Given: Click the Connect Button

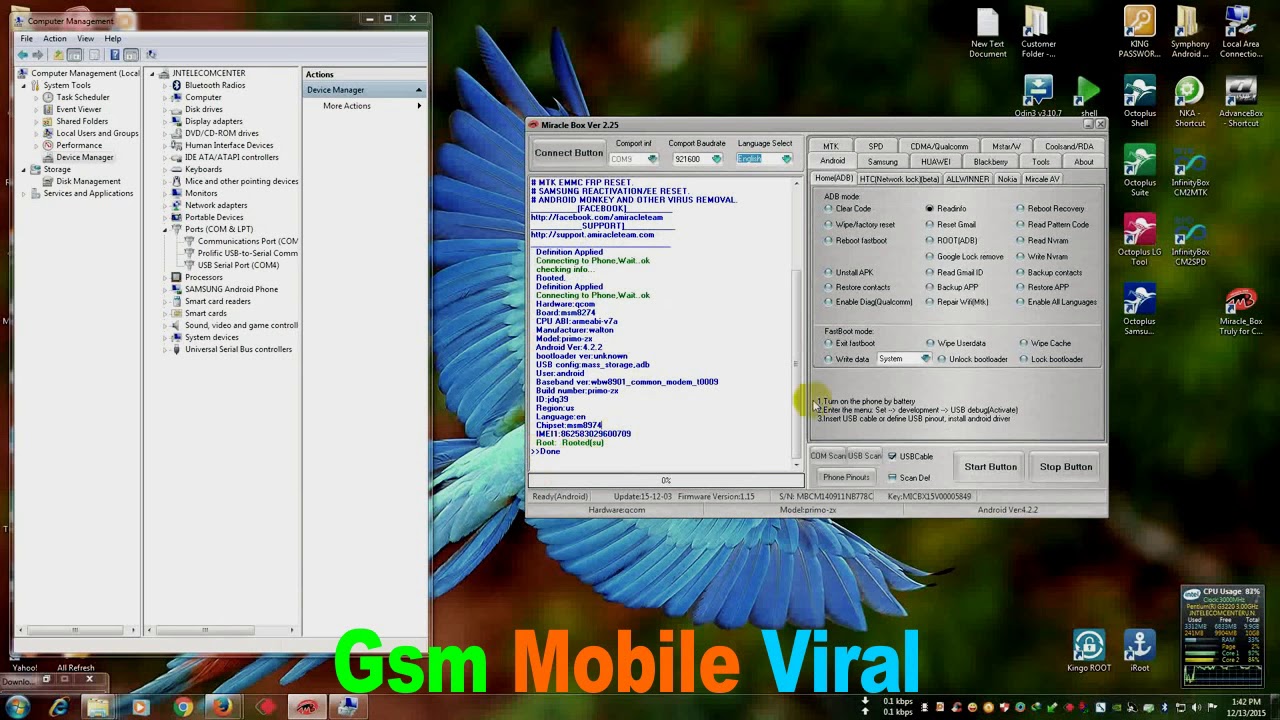Looking at the screenshot, I should point(568,153).
